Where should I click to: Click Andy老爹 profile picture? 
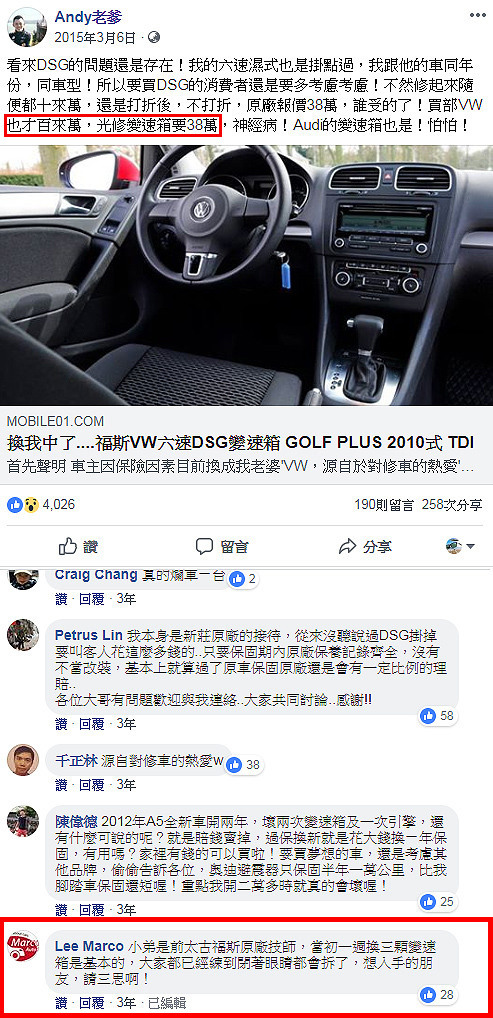tap(26, 27)
